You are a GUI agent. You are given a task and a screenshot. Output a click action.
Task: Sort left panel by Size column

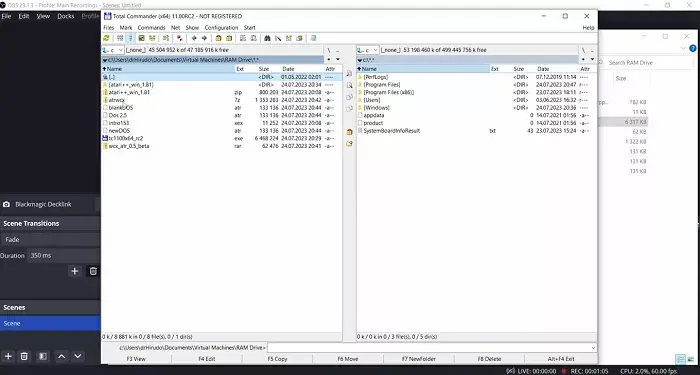[x=264, y=69]
